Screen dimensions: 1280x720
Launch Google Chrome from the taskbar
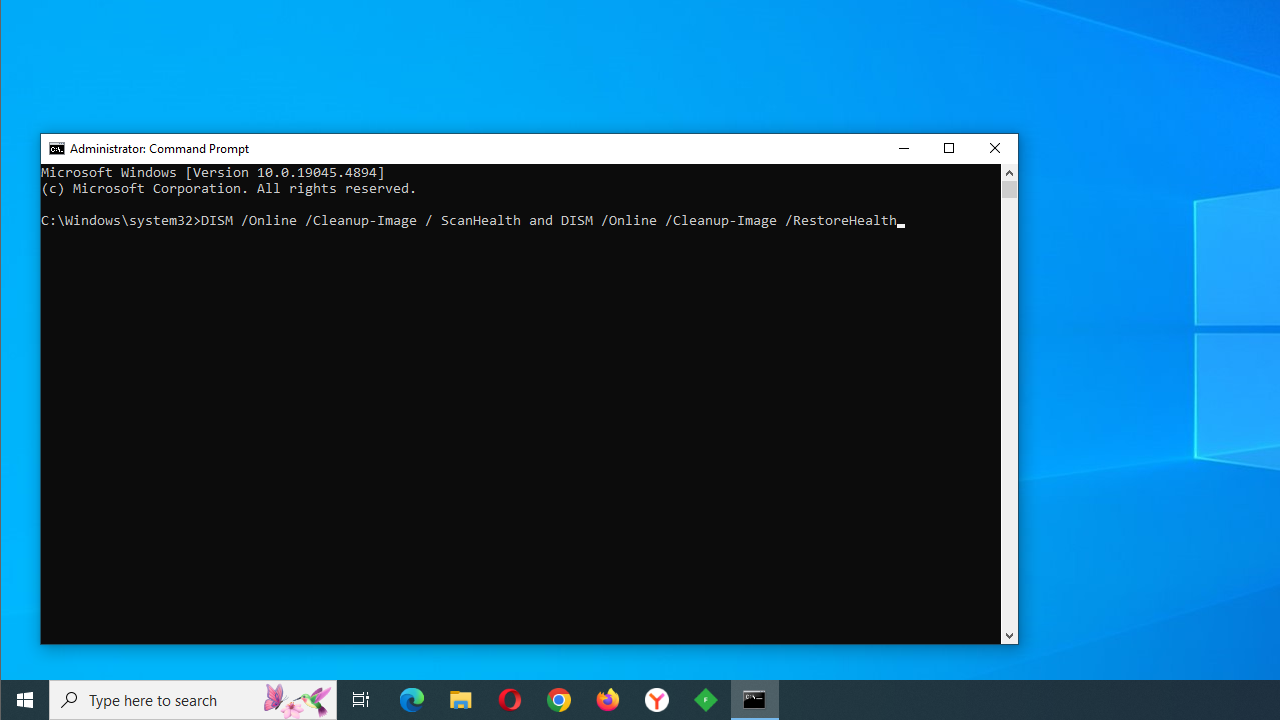[559, 700]
